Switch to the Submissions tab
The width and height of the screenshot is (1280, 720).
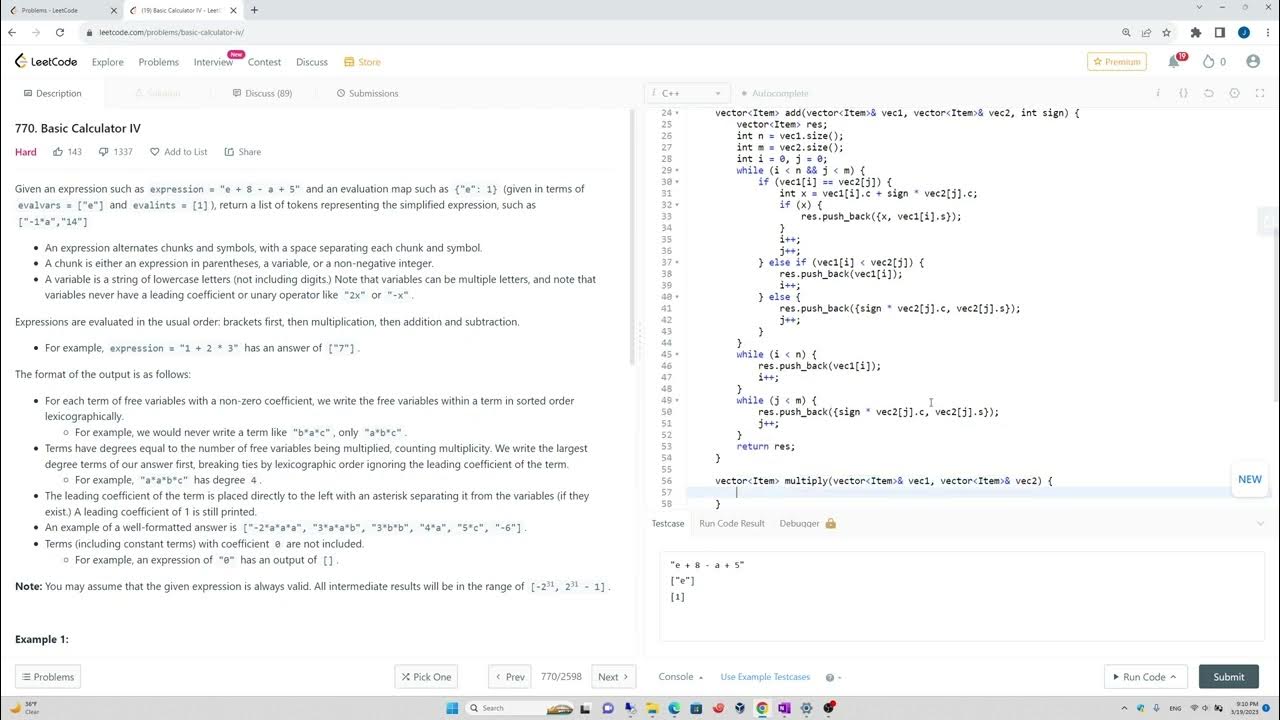point(367,93)
